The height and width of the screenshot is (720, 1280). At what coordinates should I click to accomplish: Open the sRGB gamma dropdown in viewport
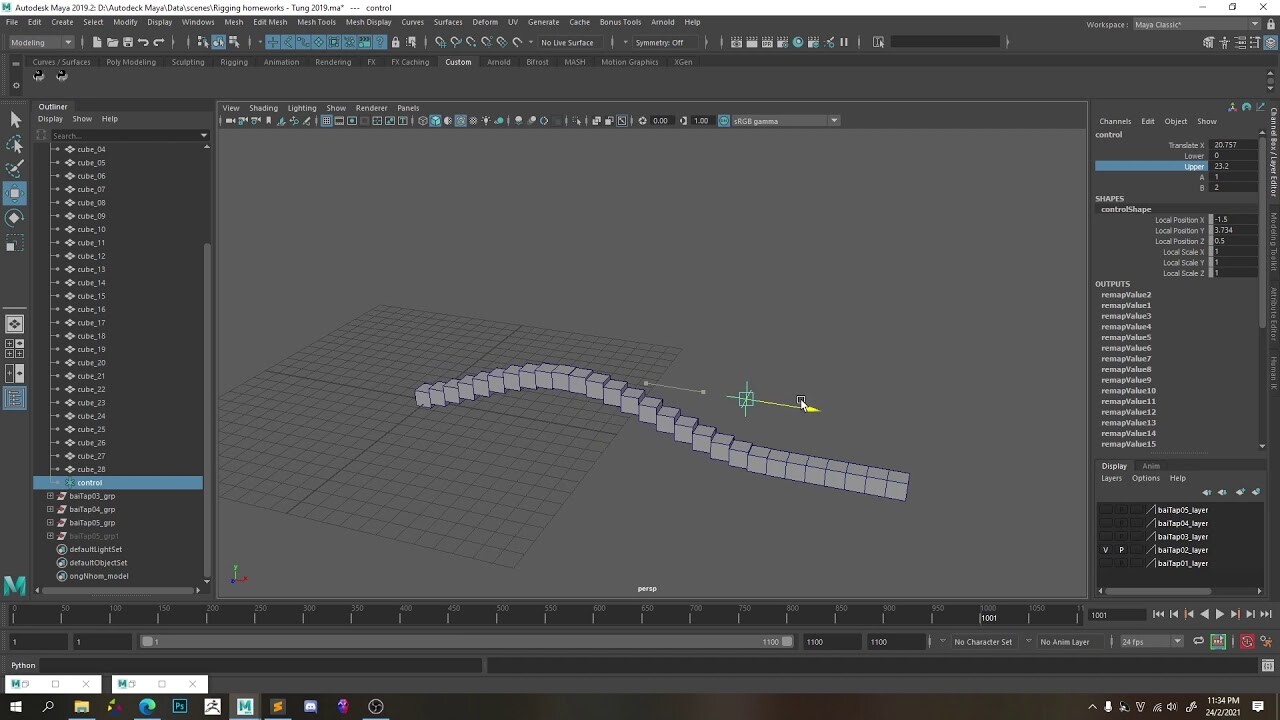[835, 120]
